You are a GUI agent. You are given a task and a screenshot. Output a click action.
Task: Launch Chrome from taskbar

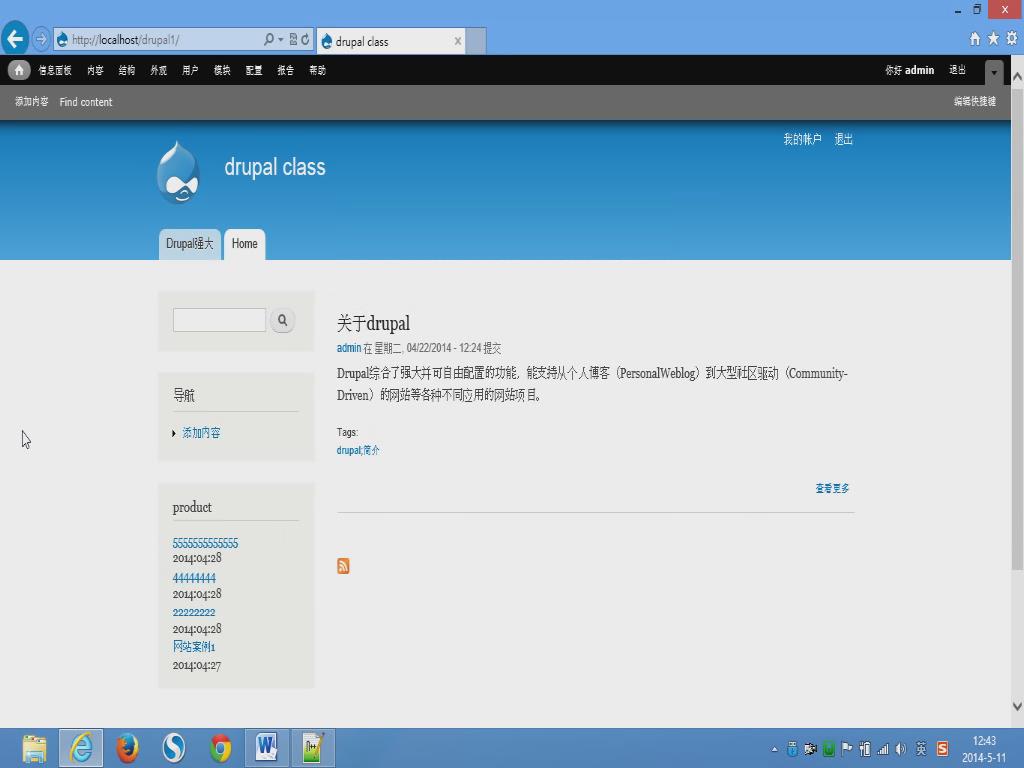(x=221, y=748)
